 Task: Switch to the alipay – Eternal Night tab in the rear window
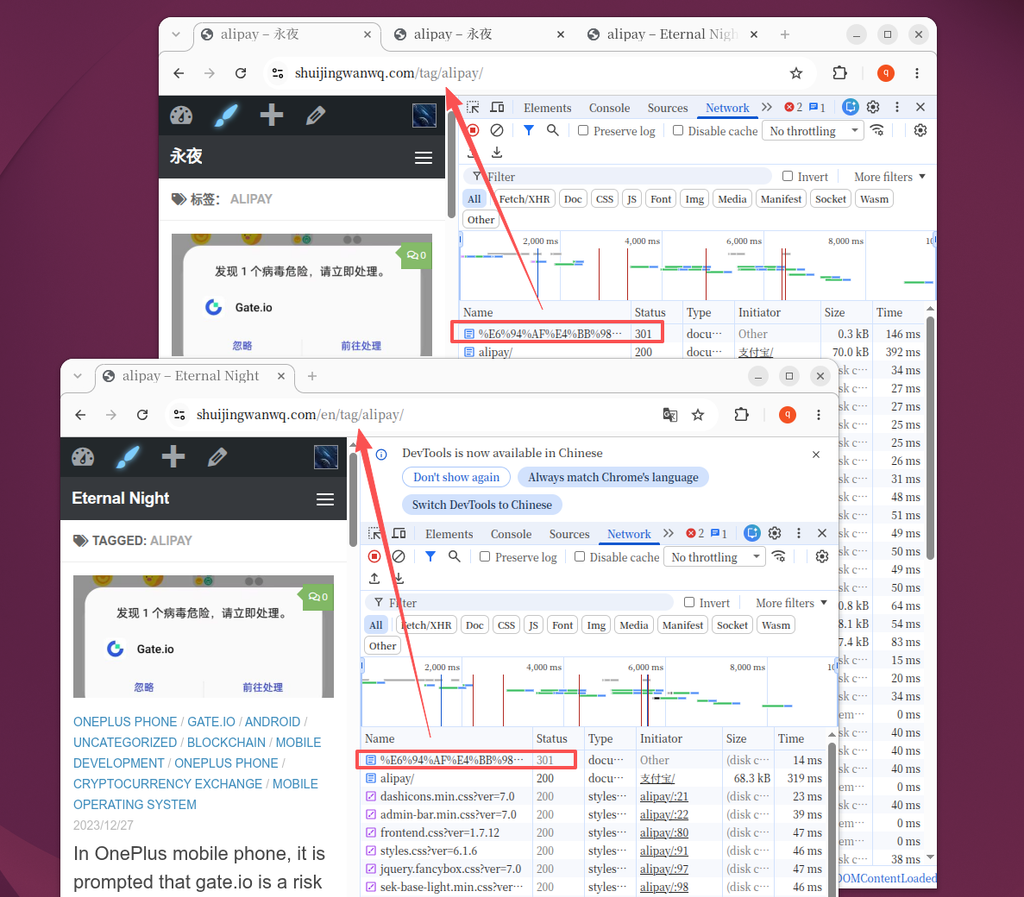[x=673, y=34]
